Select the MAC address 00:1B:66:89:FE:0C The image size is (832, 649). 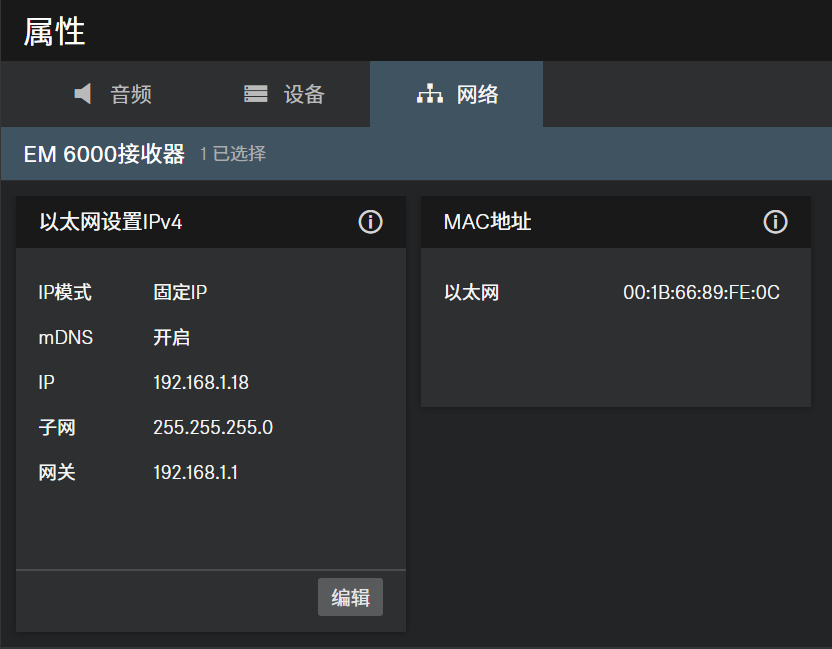(701, 293)
